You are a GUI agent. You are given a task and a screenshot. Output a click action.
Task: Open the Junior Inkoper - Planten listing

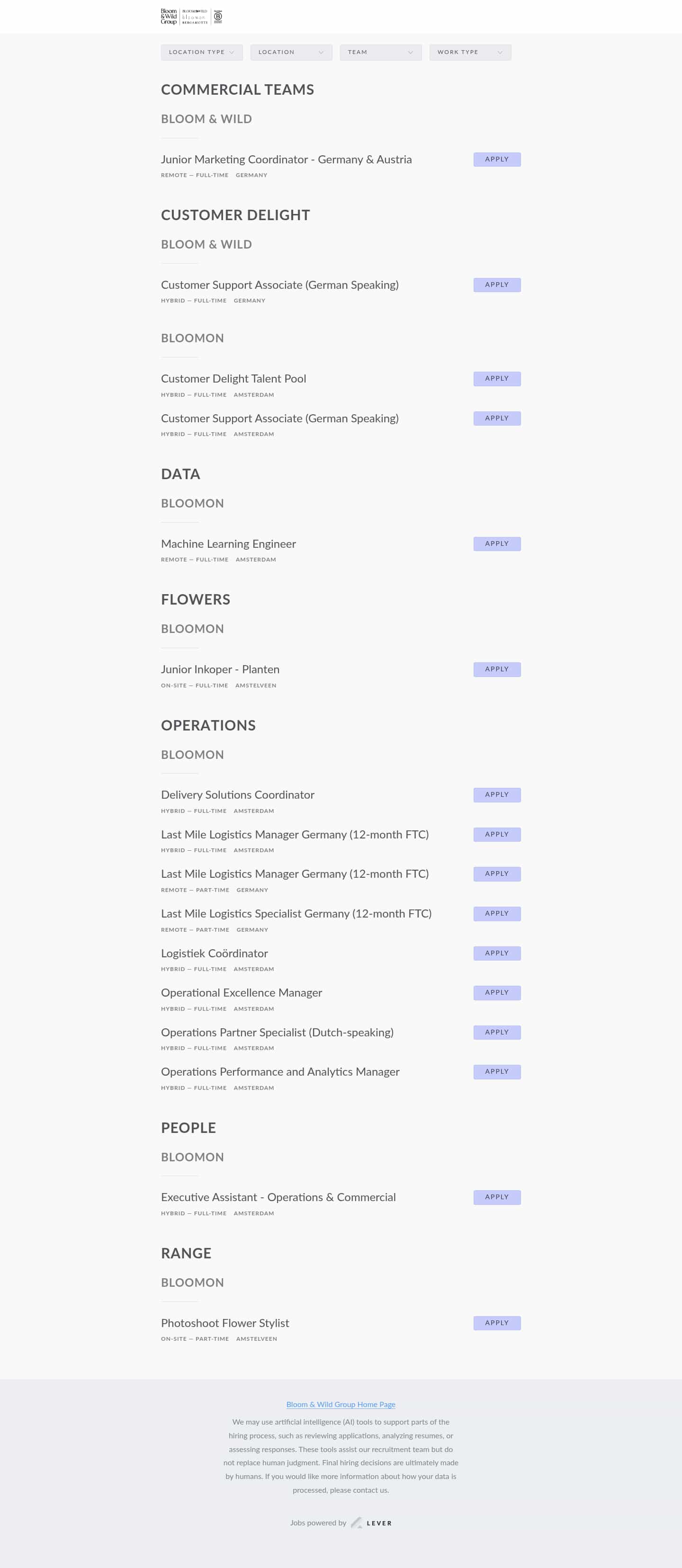(220, 669)
